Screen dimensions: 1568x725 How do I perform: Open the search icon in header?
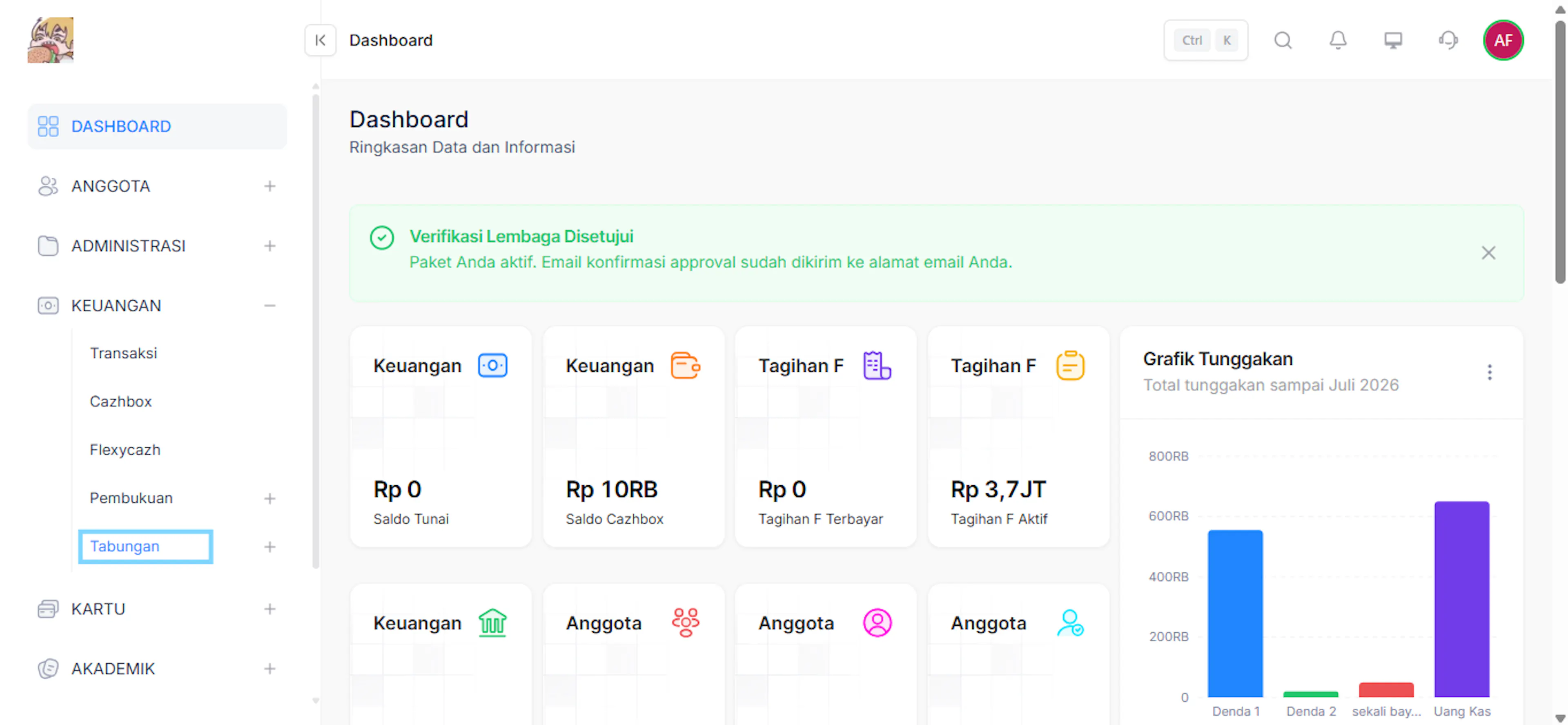click(x=1283, y=40)
